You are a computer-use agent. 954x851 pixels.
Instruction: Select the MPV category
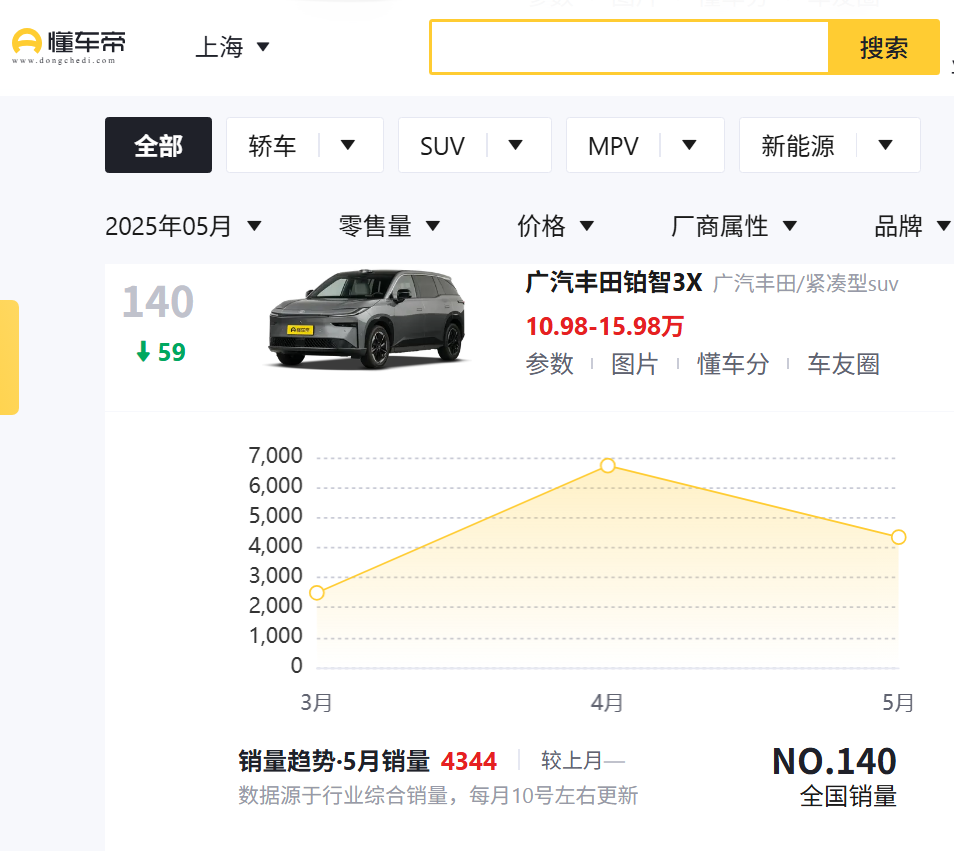(x=613, y=146)
